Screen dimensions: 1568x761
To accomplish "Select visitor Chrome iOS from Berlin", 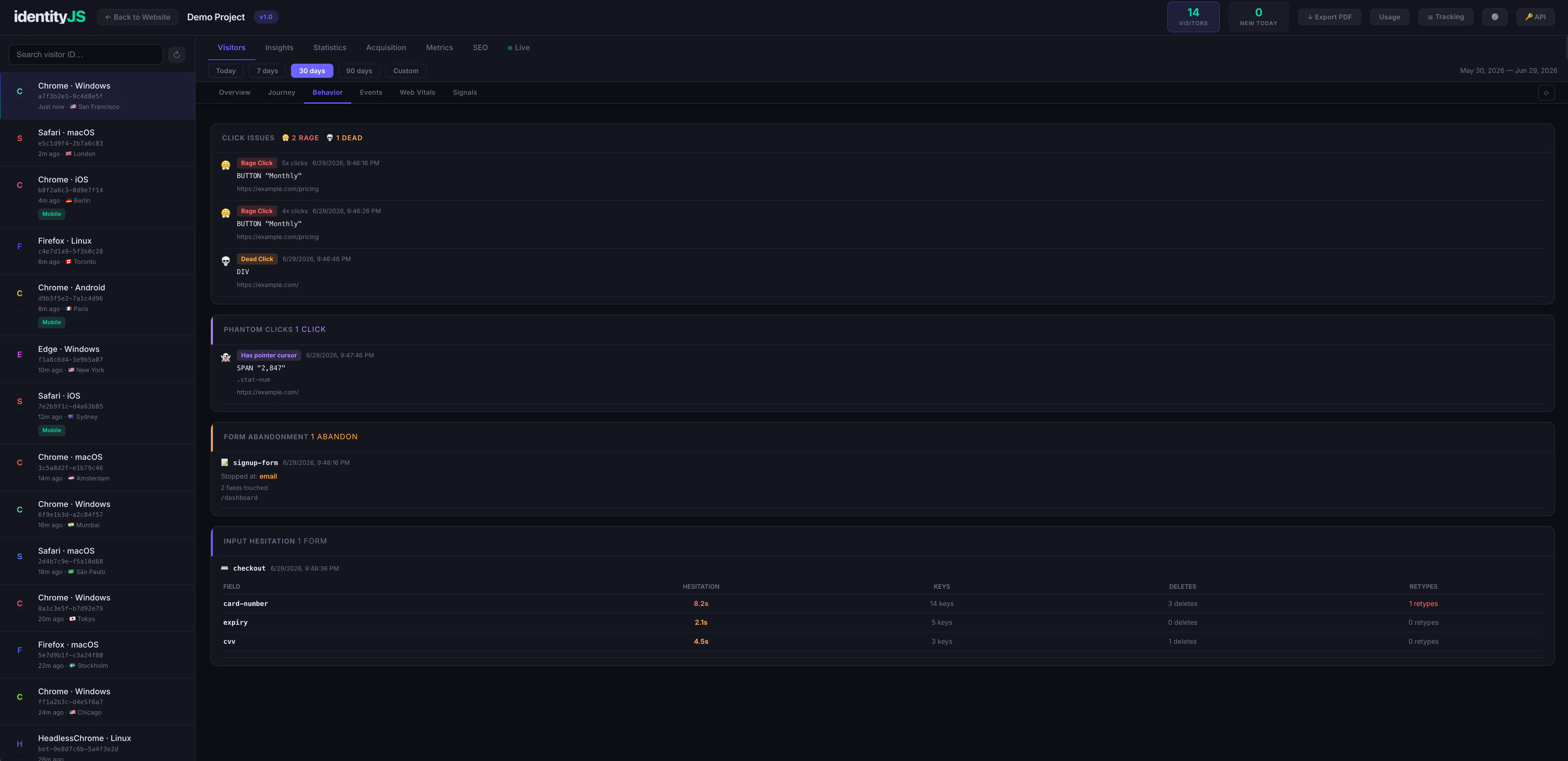I will [x=98, y=197].
